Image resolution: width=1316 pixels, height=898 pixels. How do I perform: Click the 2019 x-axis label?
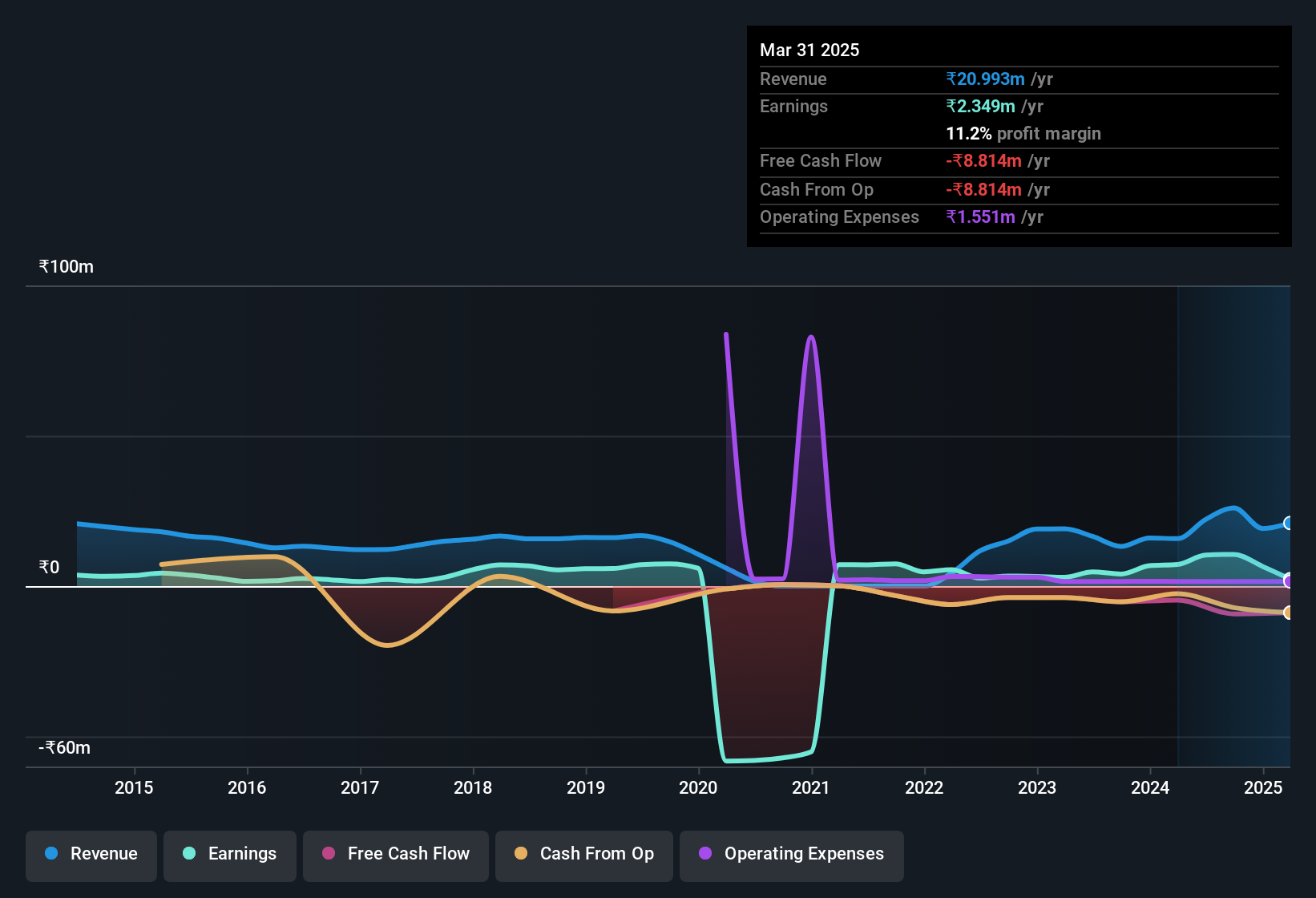[586, 788]
